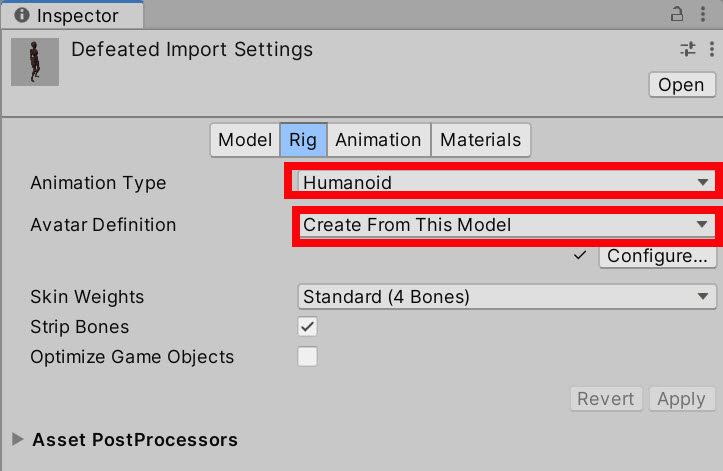The image size is (723, 471).
Task: Click the Apply button
Action: click(x=682, y=399)
